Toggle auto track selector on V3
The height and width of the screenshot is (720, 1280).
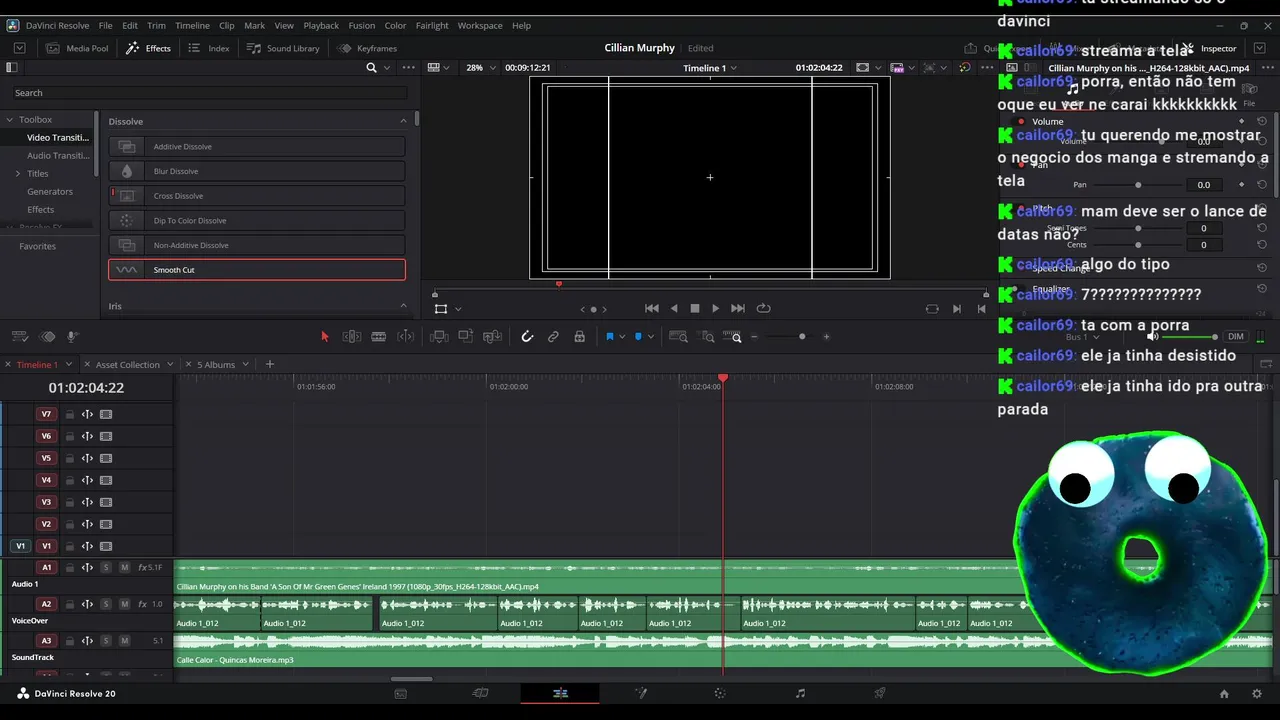(x=87, y=502)
